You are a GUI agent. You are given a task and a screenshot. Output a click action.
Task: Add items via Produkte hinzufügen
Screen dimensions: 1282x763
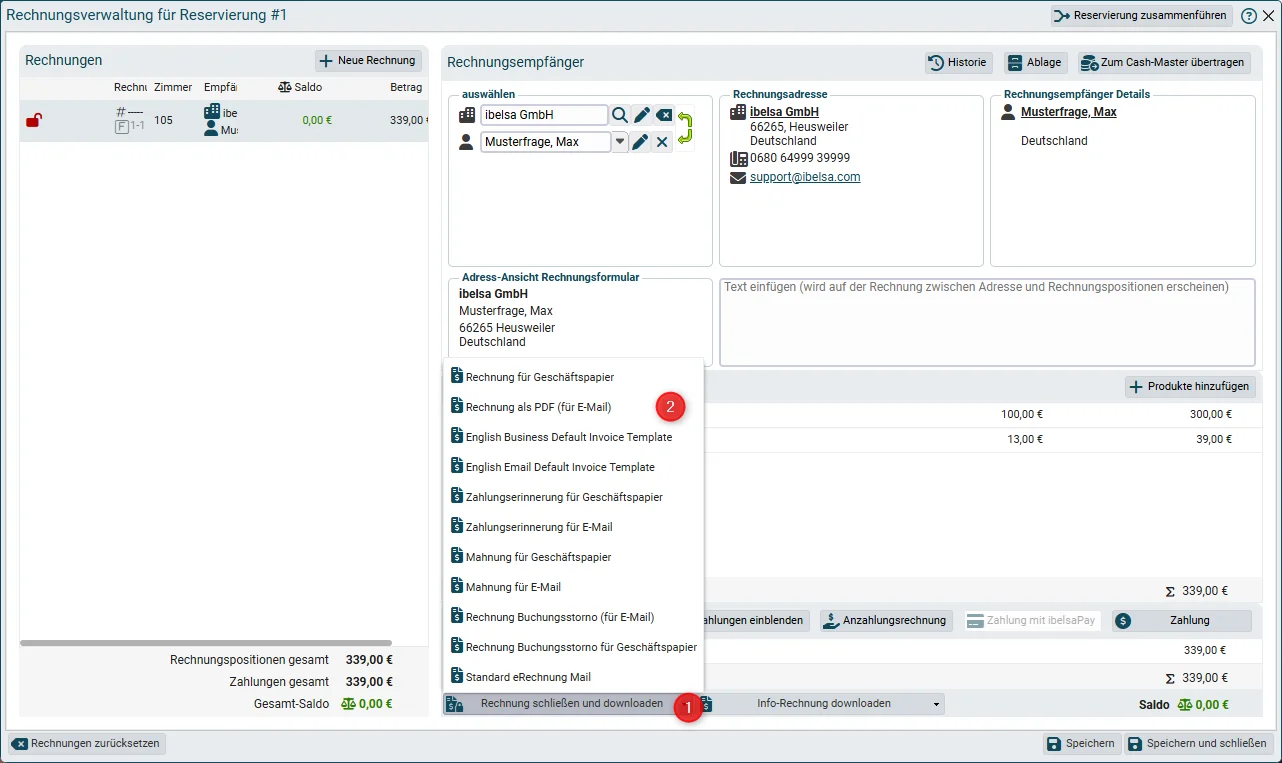(x=1190, y=387)
